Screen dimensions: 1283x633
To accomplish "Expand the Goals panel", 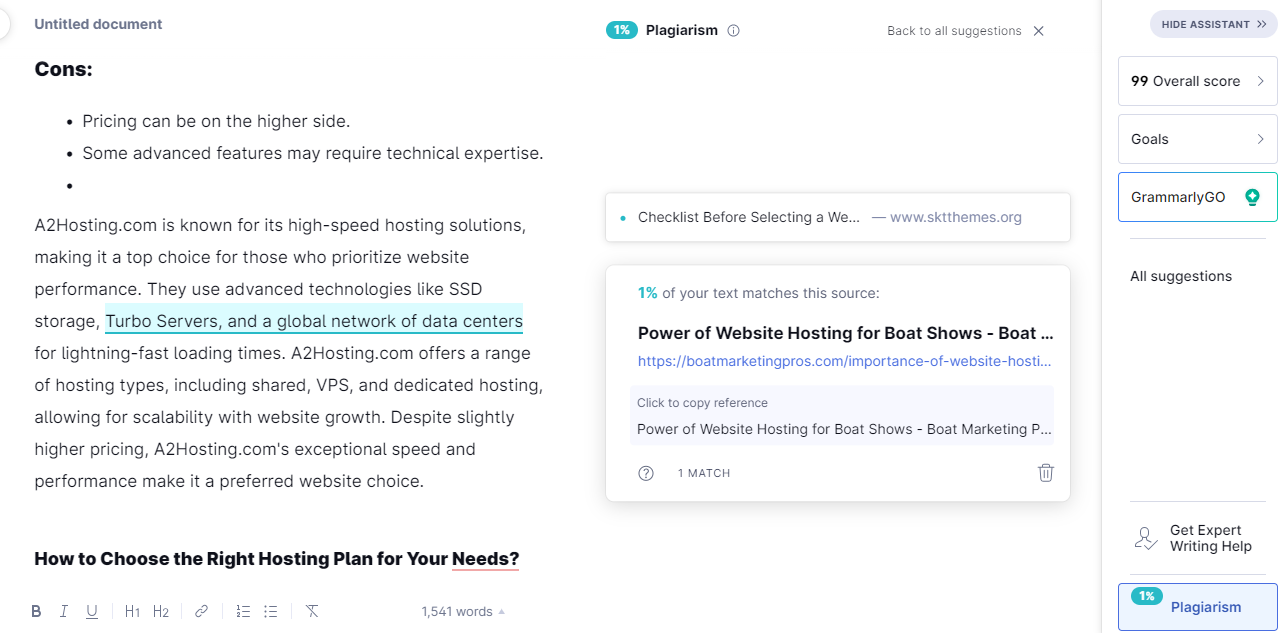I will pyautogui.click(x=1197, y=139).
